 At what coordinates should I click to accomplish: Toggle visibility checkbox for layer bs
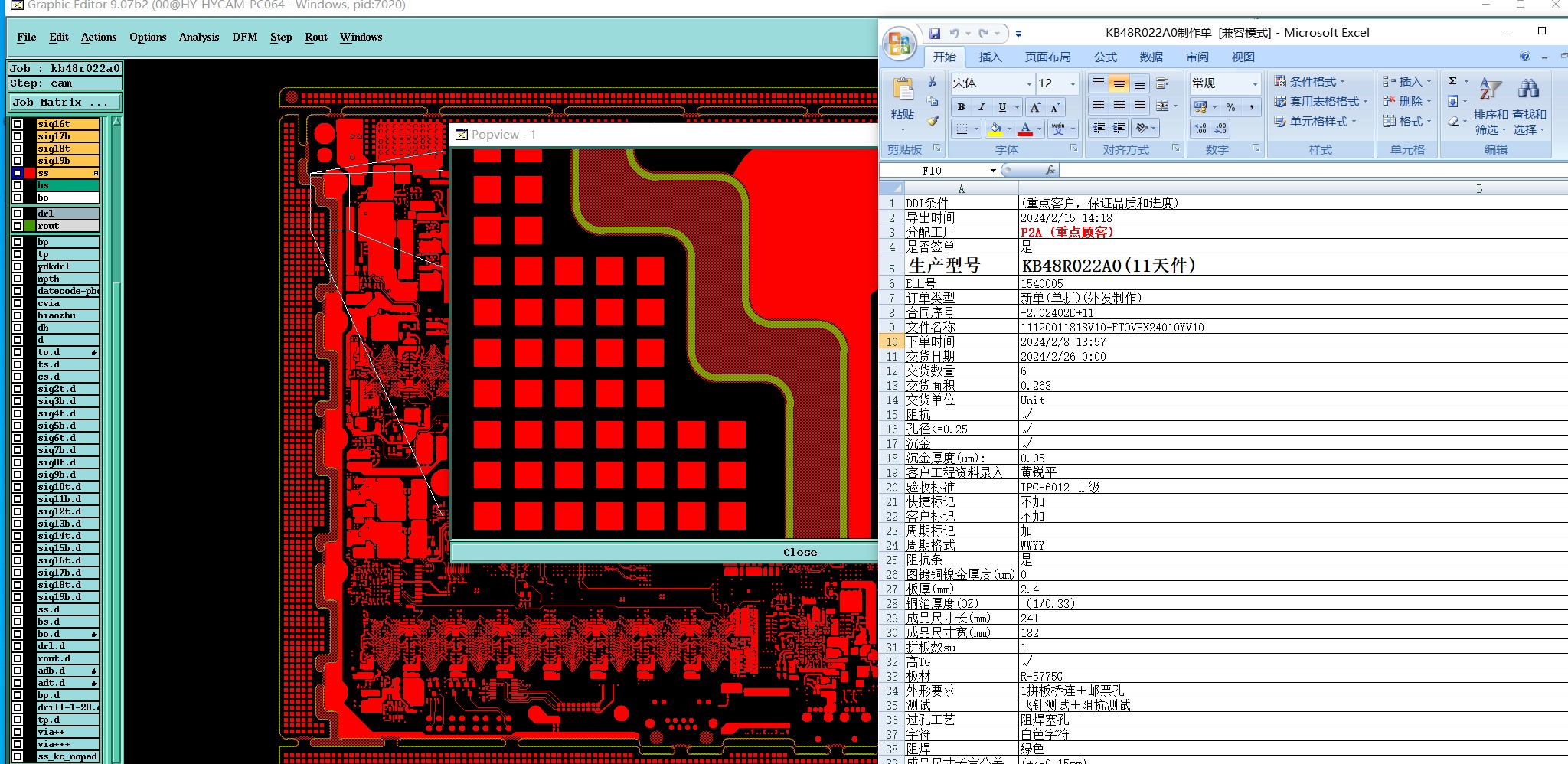[18, 185]
